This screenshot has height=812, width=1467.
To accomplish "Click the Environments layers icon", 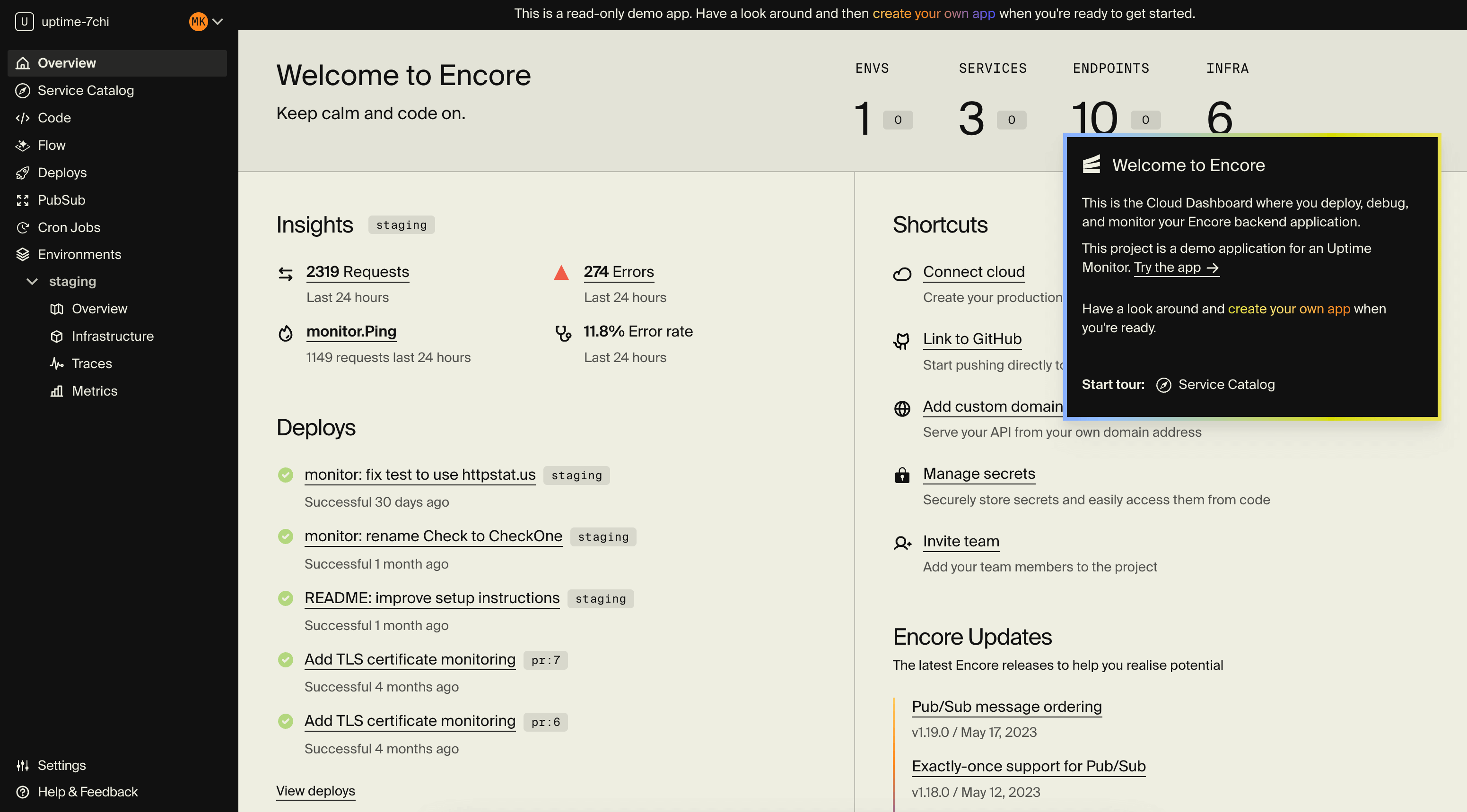I will 23,254.
